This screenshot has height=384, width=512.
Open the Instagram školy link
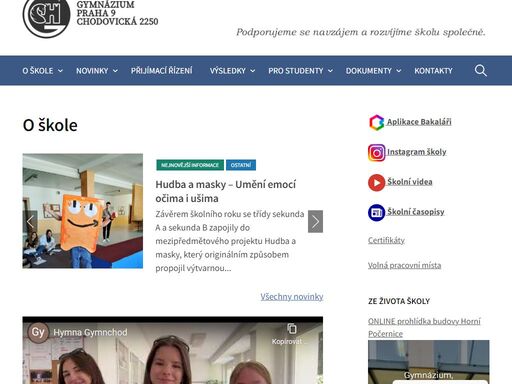(x=416, y=152)
